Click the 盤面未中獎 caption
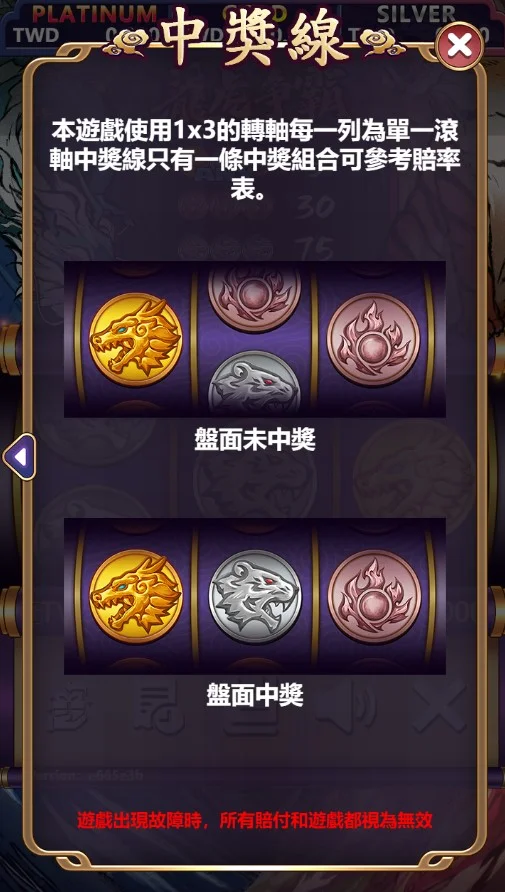The width and height of the screenshot is (505, 892). [x=255, y=441]
